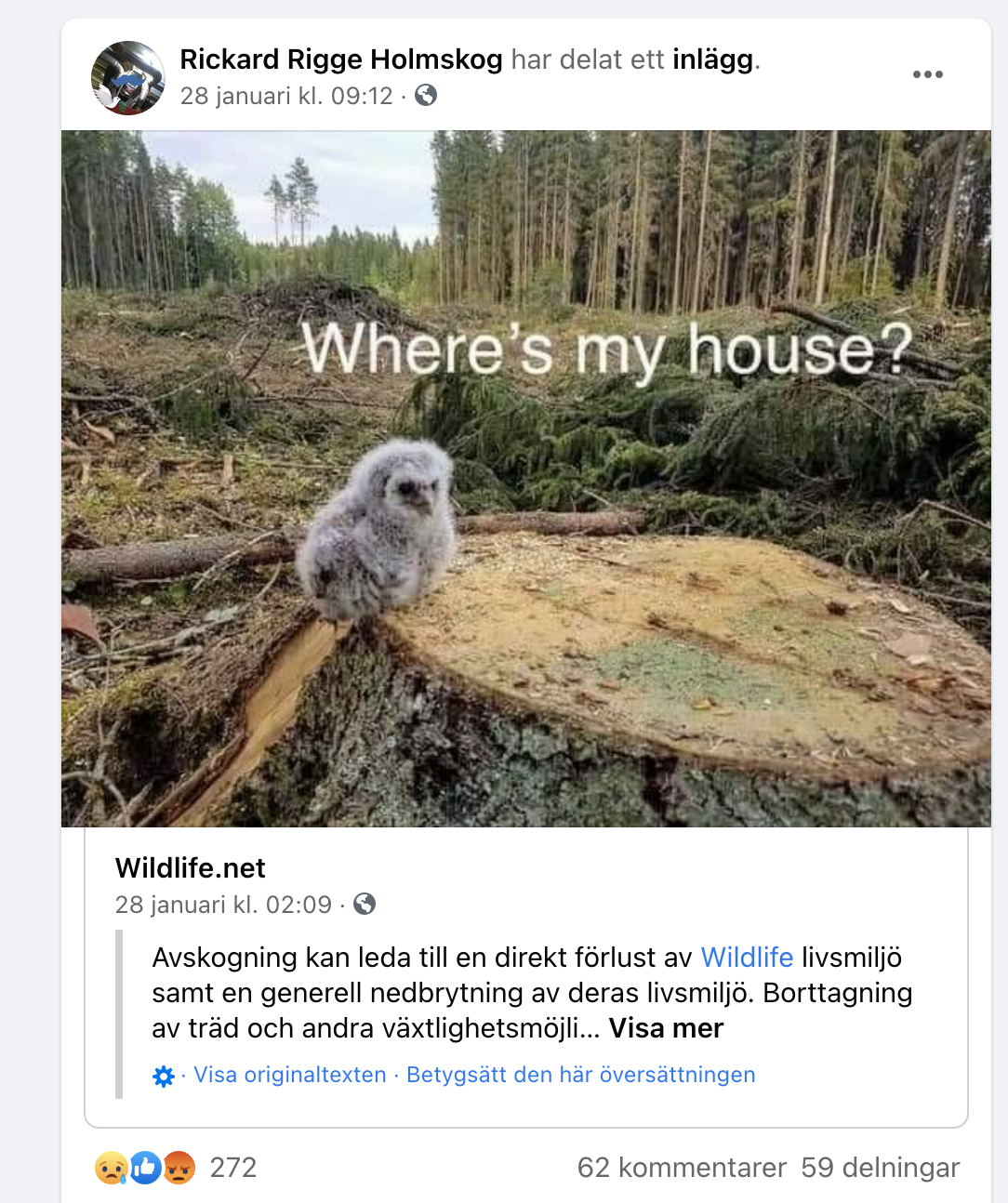Click the angry face reaction icon
The image size is (1008, 1203).
(x=179, y=1168)
